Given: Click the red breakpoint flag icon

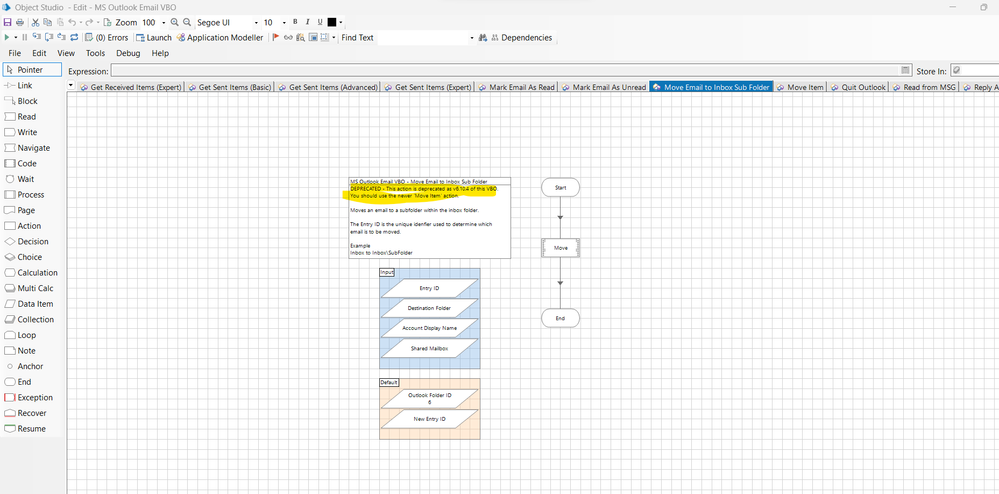Looking at the screenshot, I should [275, 38].
